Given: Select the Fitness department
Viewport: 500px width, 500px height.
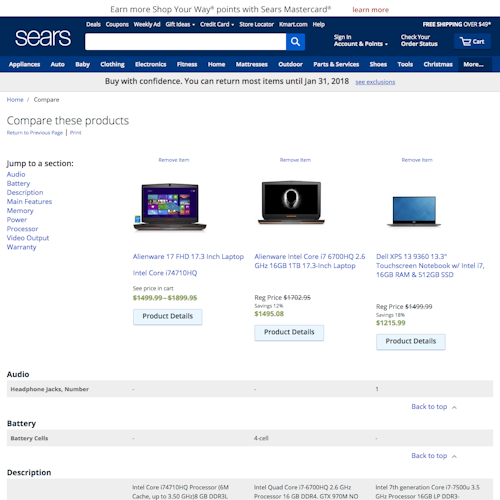Looking at the screenshot, I should [x=187, y=64].
